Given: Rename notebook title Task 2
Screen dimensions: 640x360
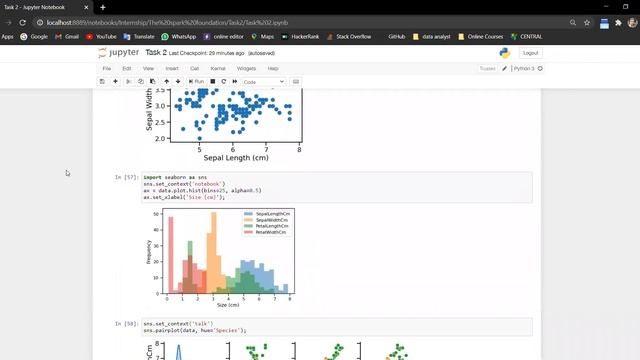Looking at the screenshot, I should (156, 53).
